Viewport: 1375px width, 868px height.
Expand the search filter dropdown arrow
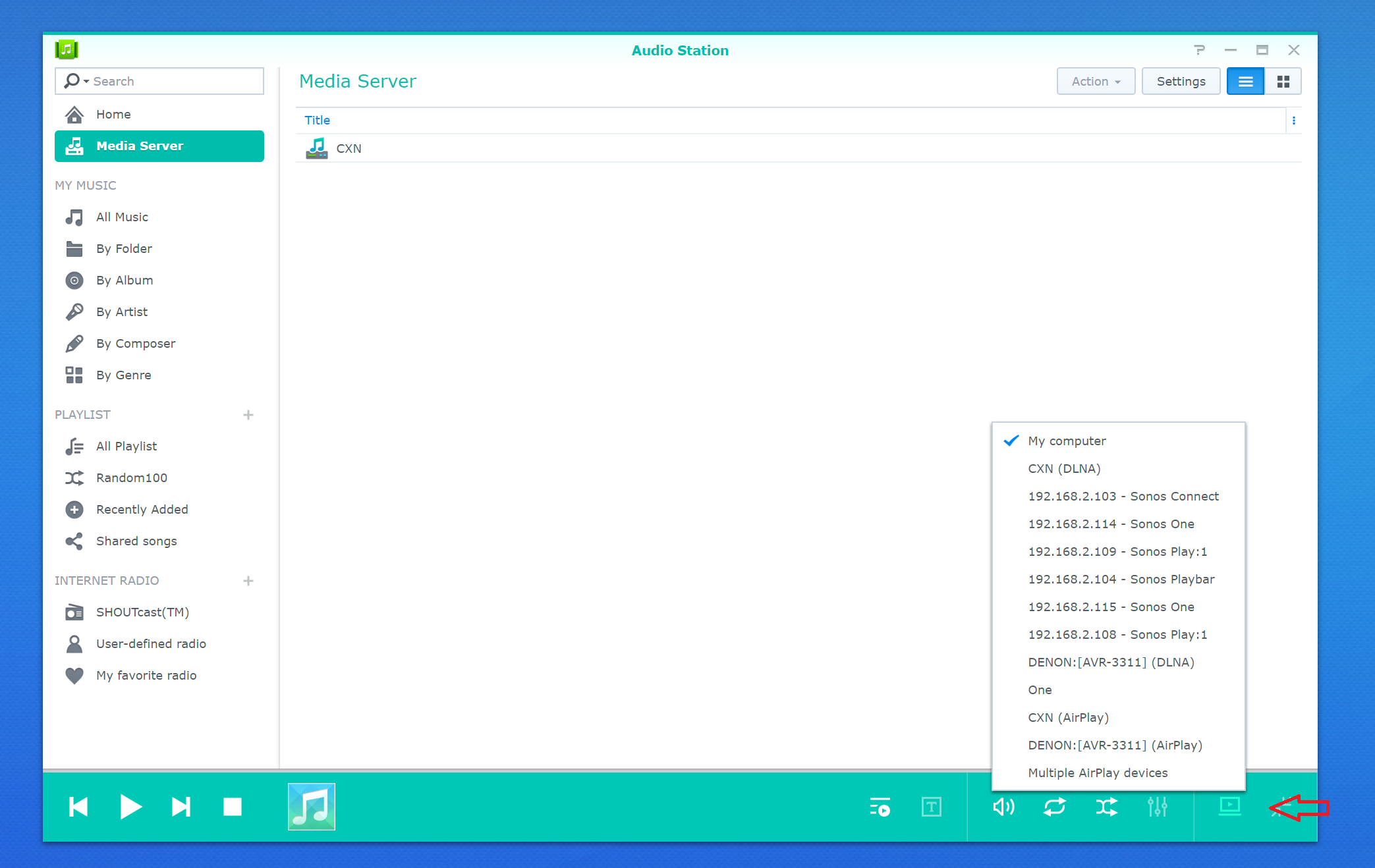(x=86, y=81)
